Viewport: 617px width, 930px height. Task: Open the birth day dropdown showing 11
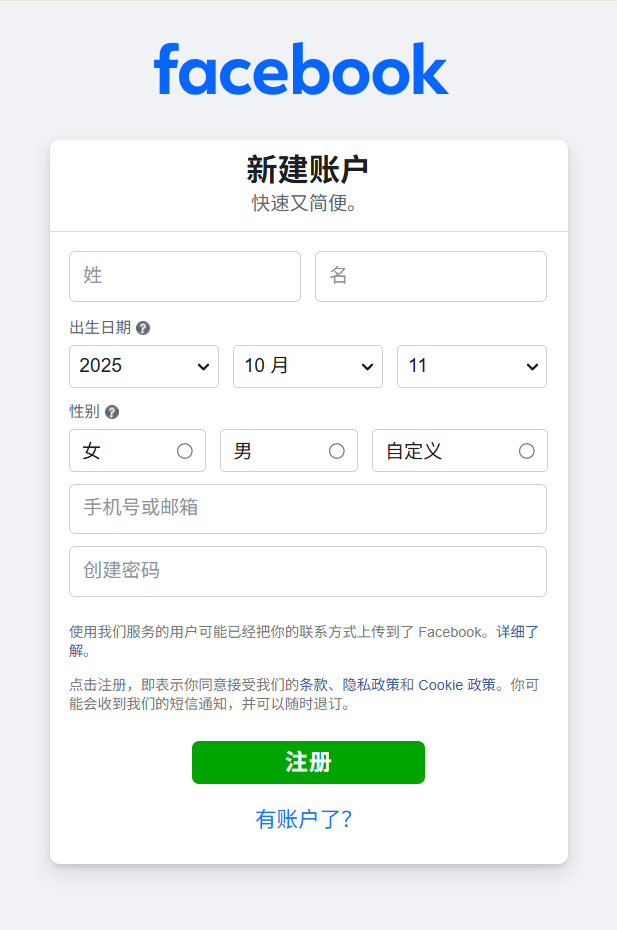472,366
